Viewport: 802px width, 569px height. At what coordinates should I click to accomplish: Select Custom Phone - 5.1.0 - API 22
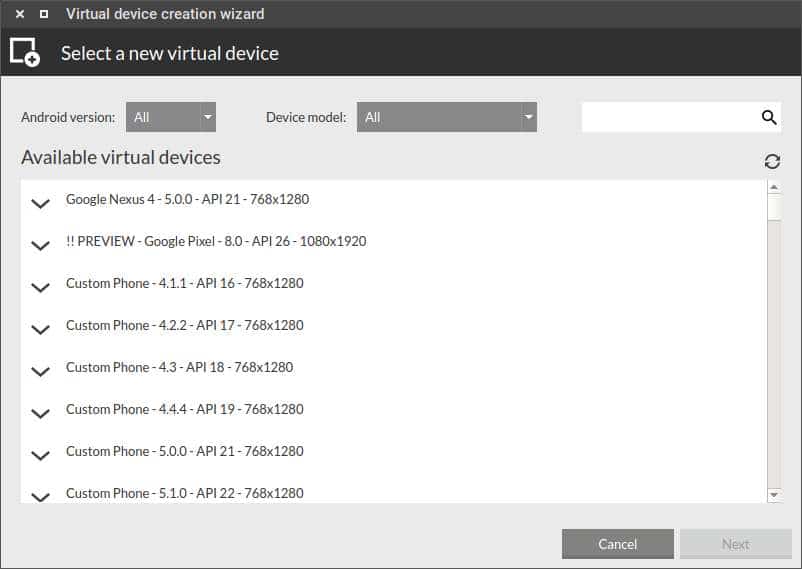click(x=185, y=493)
